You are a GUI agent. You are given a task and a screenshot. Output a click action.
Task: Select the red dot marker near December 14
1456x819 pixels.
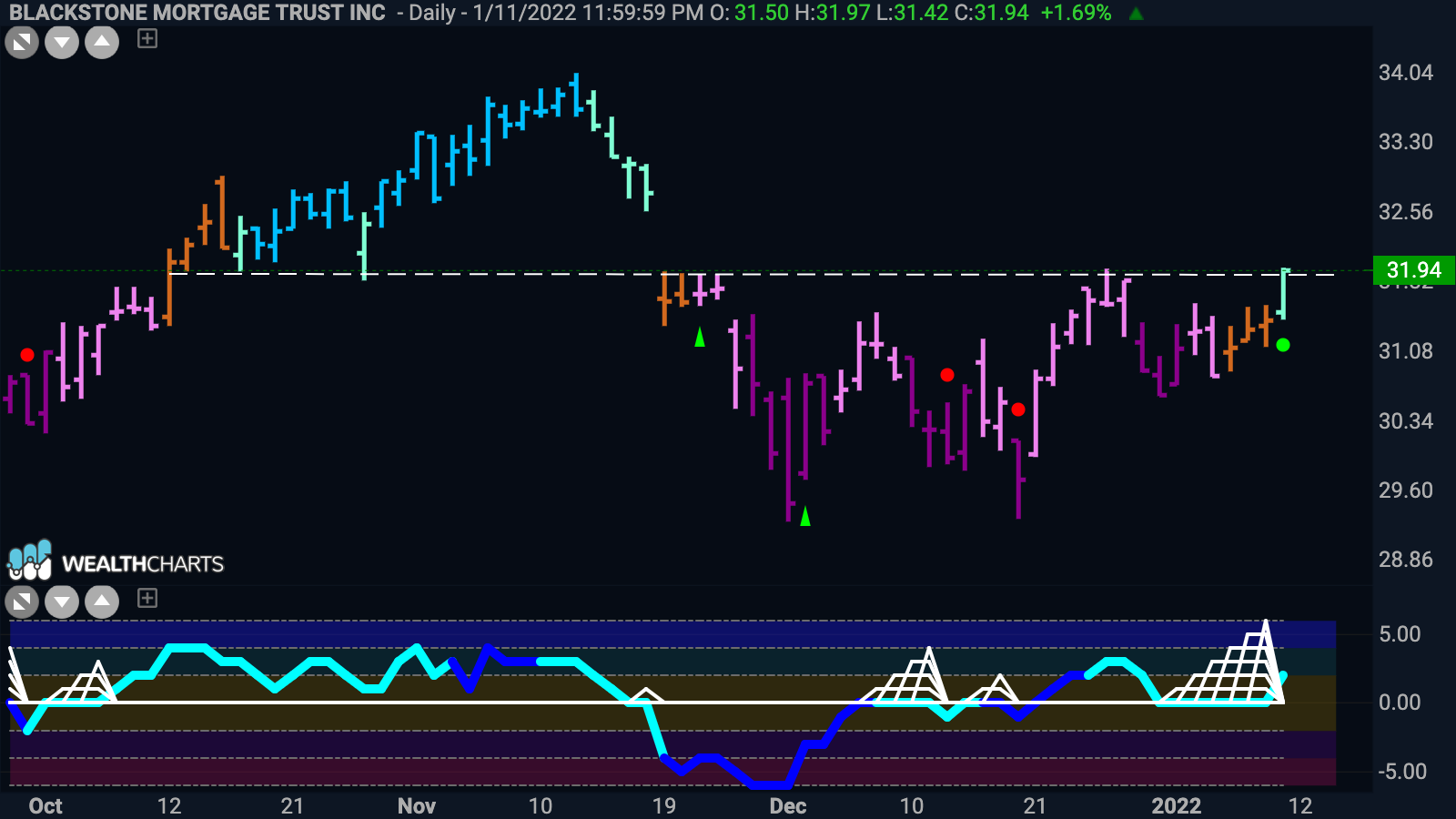[947, 375]
